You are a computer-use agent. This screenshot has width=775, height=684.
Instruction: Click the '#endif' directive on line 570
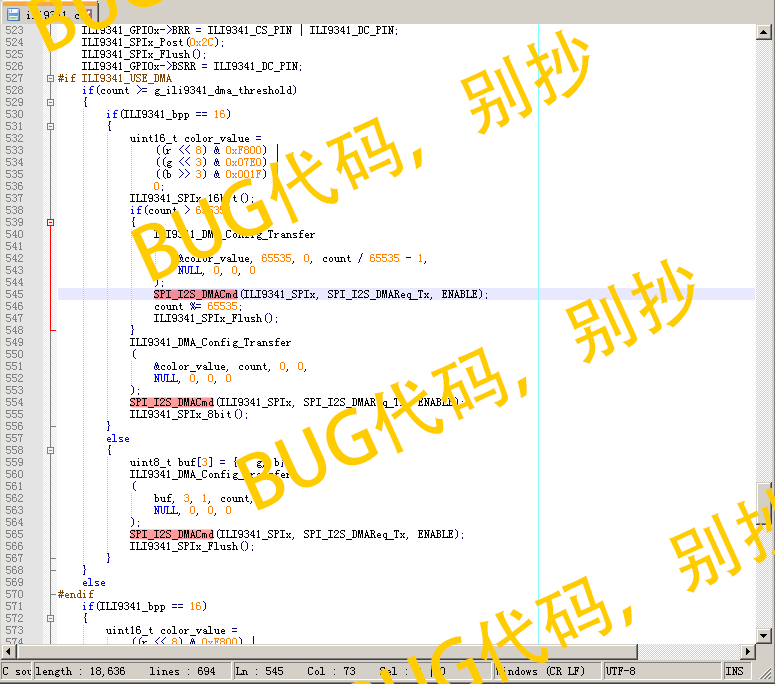pos(76,594)
